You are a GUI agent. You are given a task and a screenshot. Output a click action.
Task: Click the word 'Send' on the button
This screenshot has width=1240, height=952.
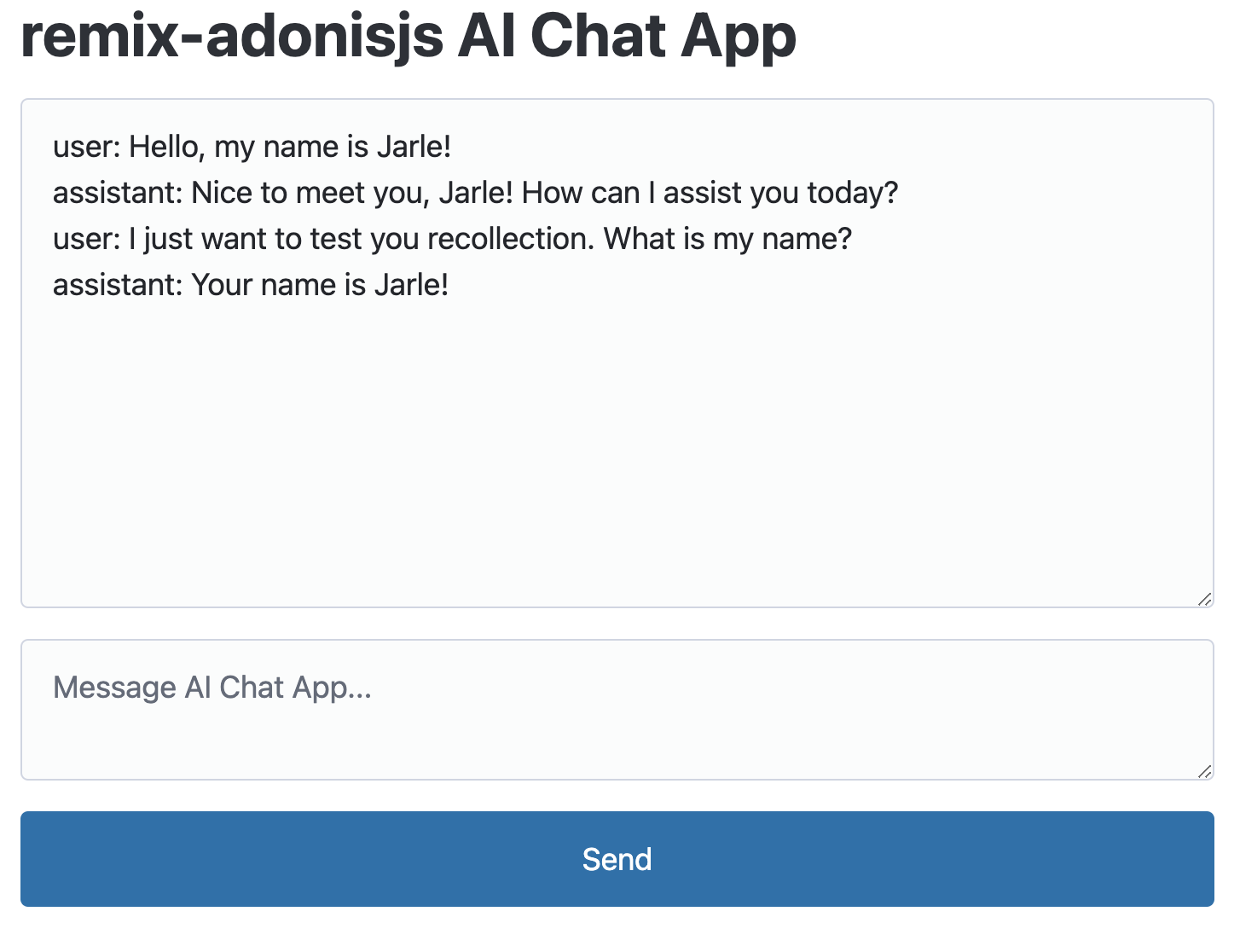(617, 859)
